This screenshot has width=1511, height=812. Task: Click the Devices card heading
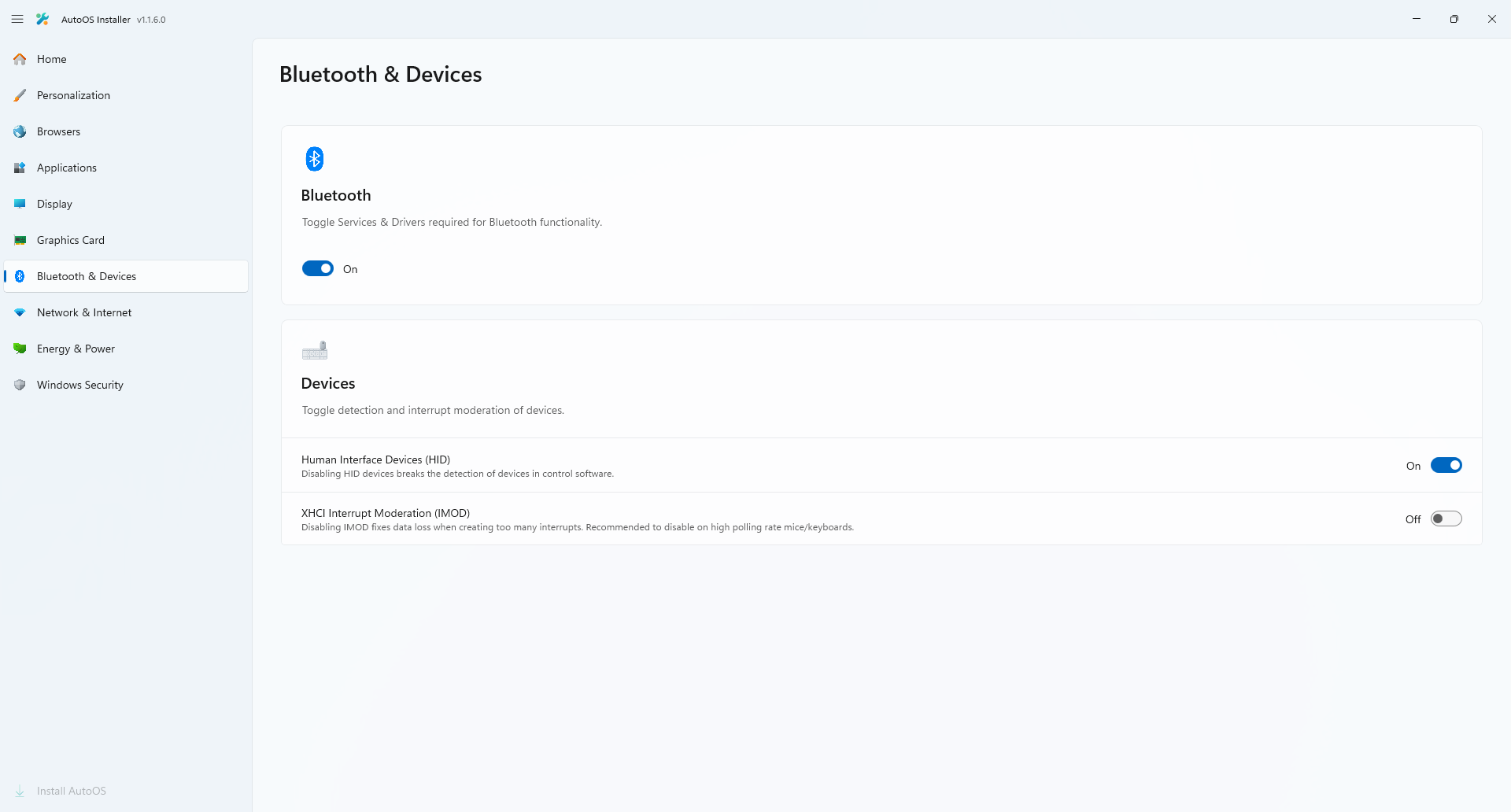pyautogui.click(x=328, y=383)
